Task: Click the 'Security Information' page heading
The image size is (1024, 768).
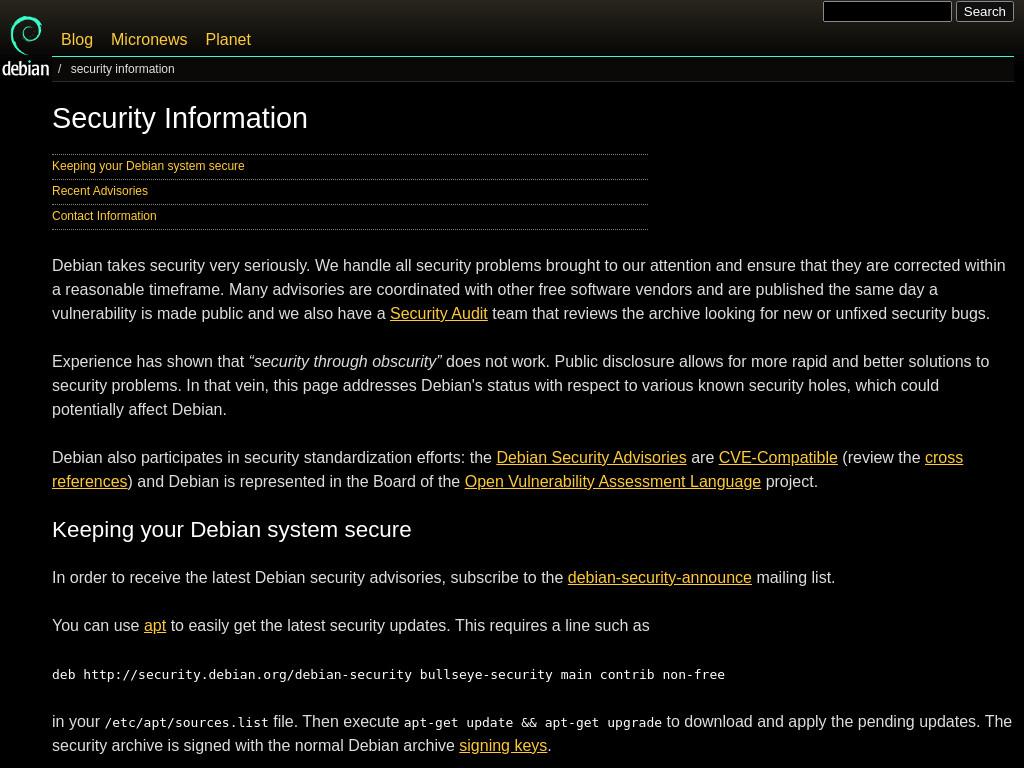Action: coord(180,118)
